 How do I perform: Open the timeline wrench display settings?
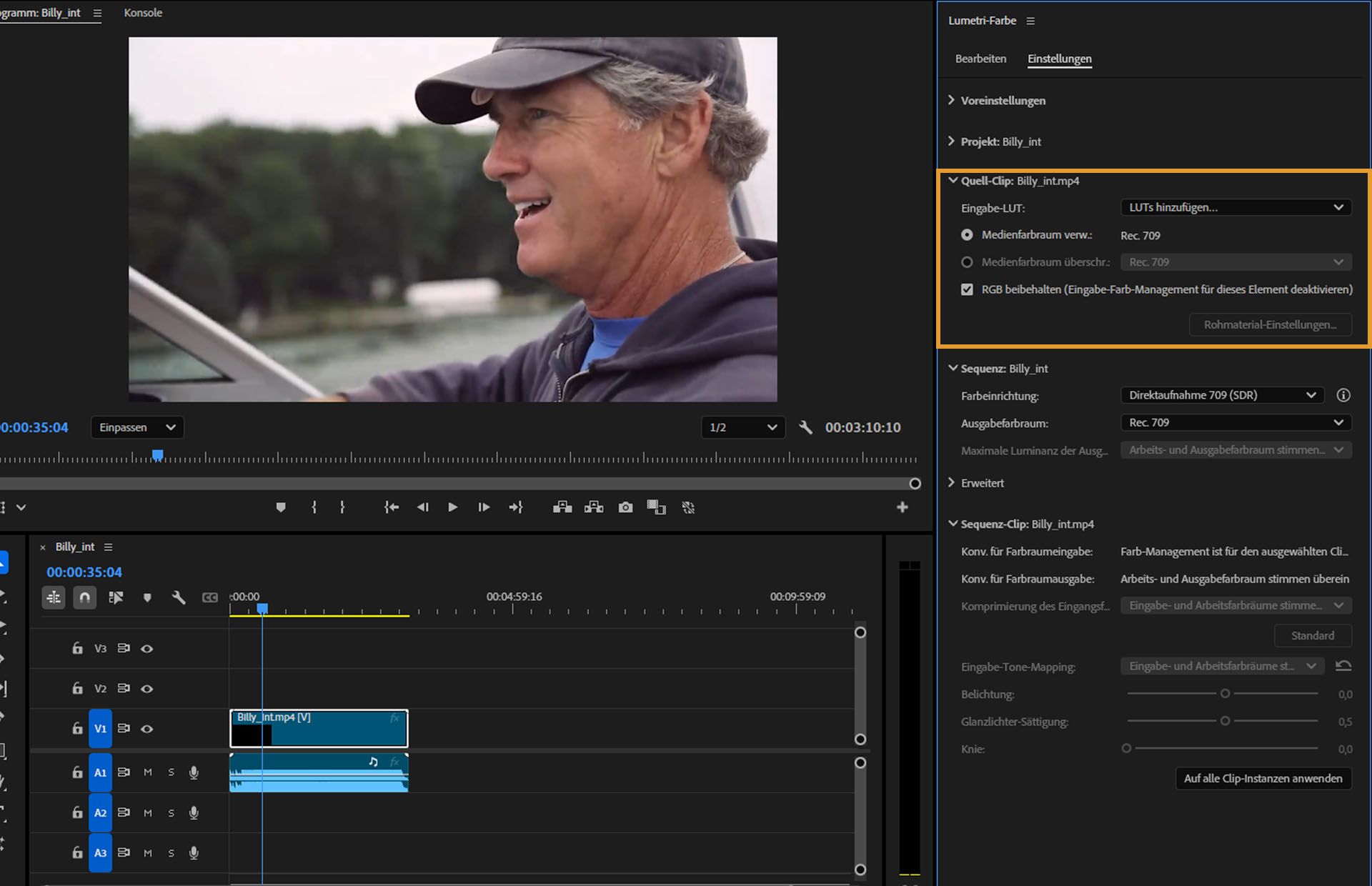[x=179, y=597]
